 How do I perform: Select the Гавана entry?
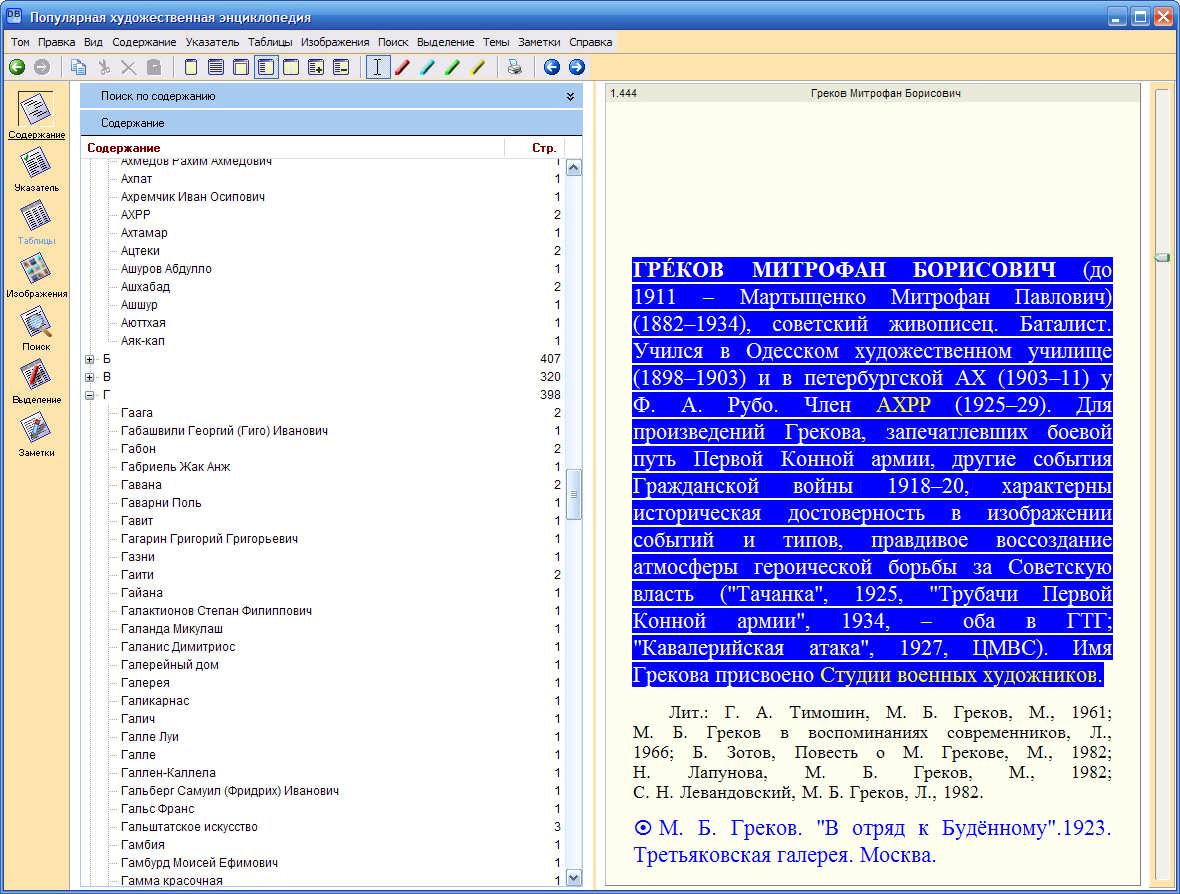point(141,485)
